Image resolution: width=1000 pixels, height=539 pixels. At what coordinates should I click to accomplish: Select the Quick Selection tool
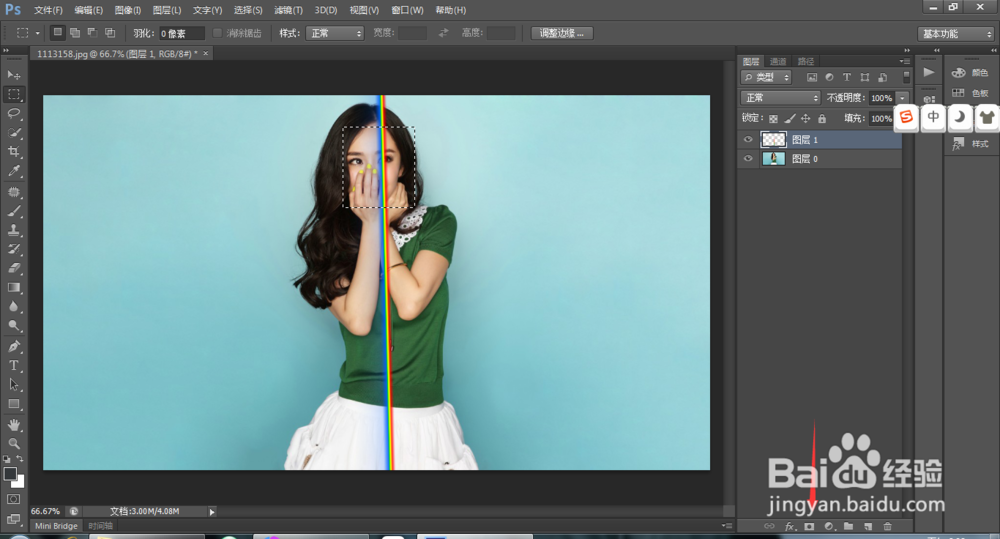coord(13,133)
